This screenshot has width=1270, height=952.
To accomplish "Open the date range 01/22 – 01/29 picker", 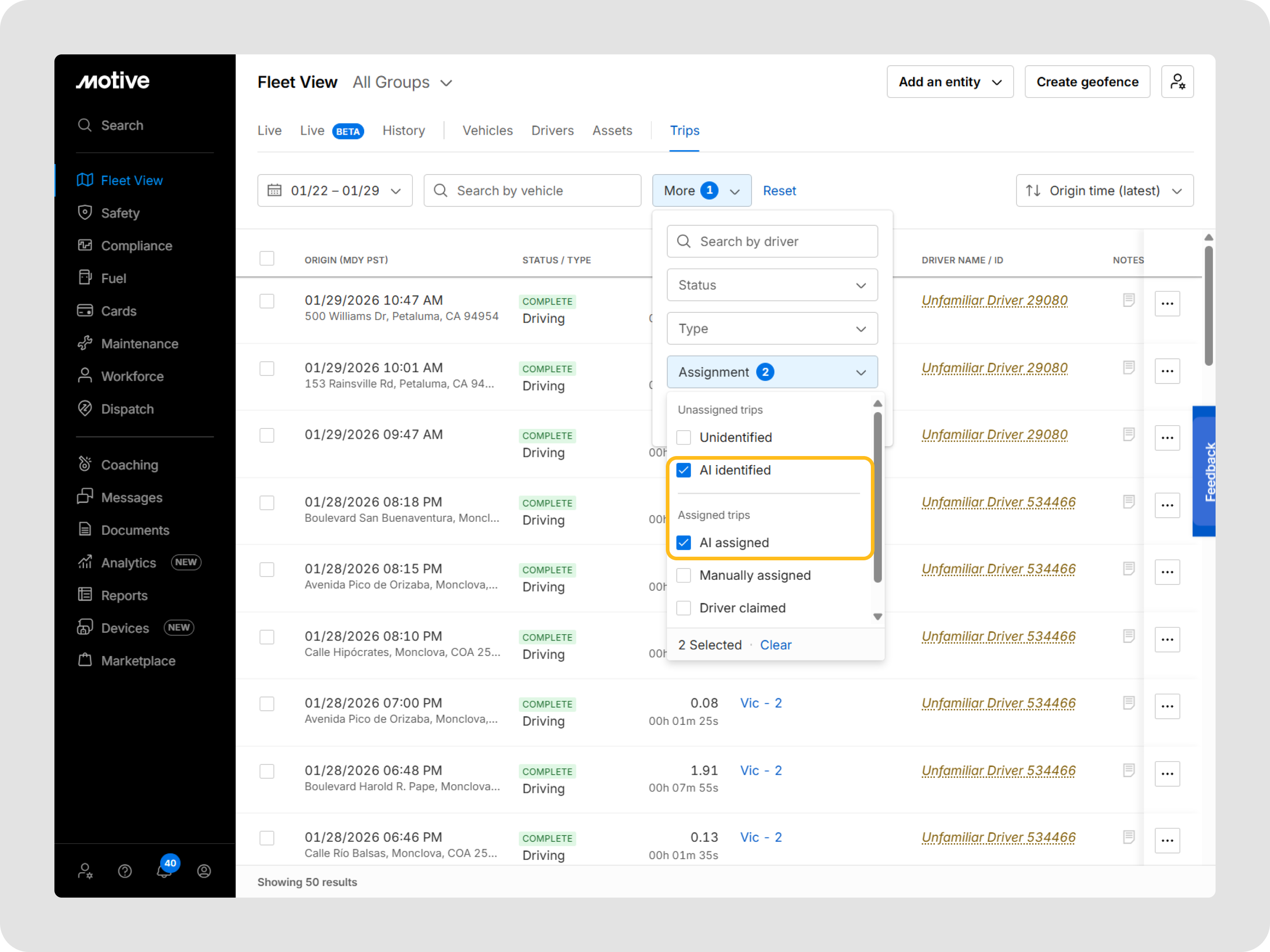I will (x=335, y=190).
